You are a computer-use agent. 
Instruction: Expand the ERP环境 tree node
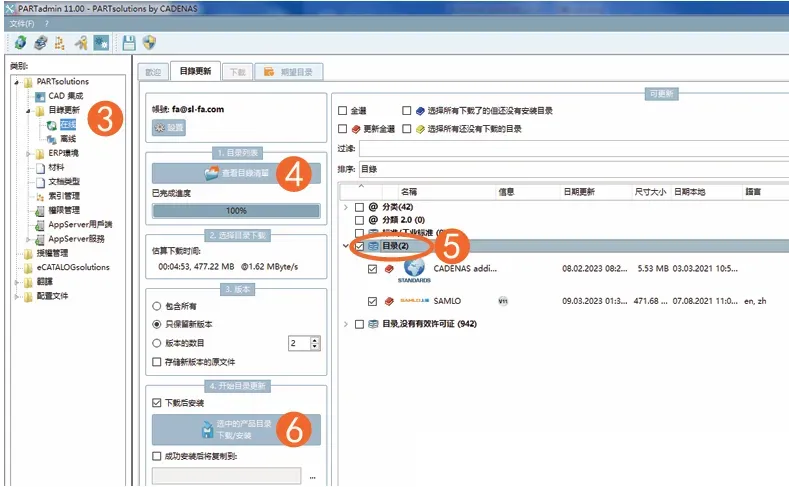(x=28, y=153)
